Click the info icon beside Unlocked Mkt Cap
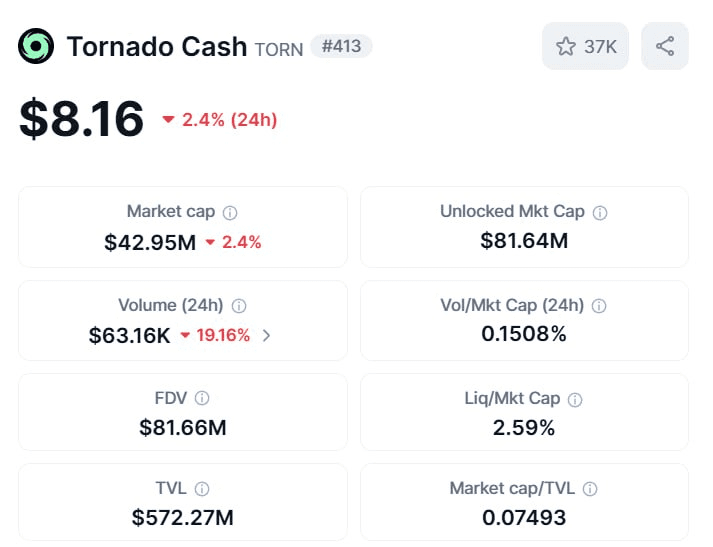 pyautogui.click(x=600, y=213)
